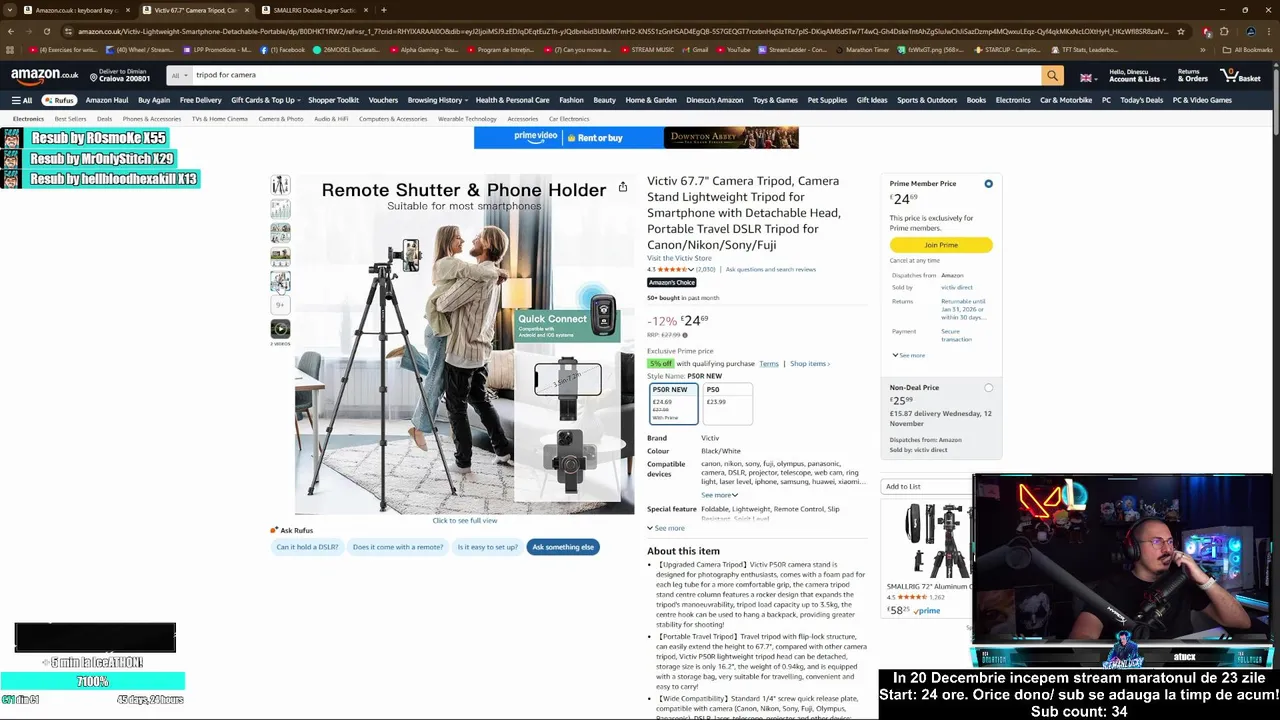This screenshot has width=1280, height=720.
Task: Click Visit the Victiv Store link
Action: coord(679,258)
